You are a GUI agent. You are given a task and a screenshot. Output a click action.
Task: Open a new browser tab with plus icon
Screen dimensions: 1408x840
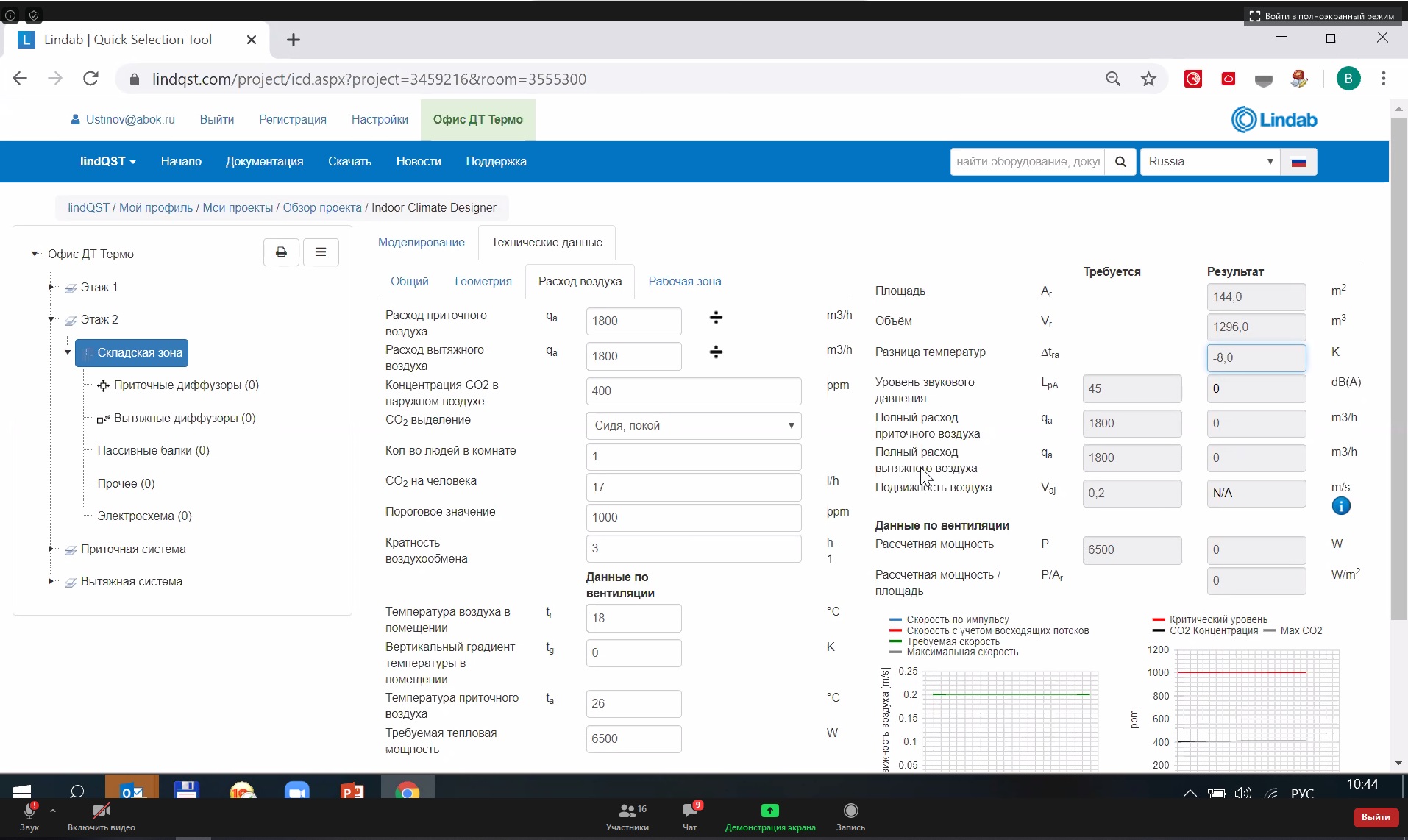(x=294, y=40)
